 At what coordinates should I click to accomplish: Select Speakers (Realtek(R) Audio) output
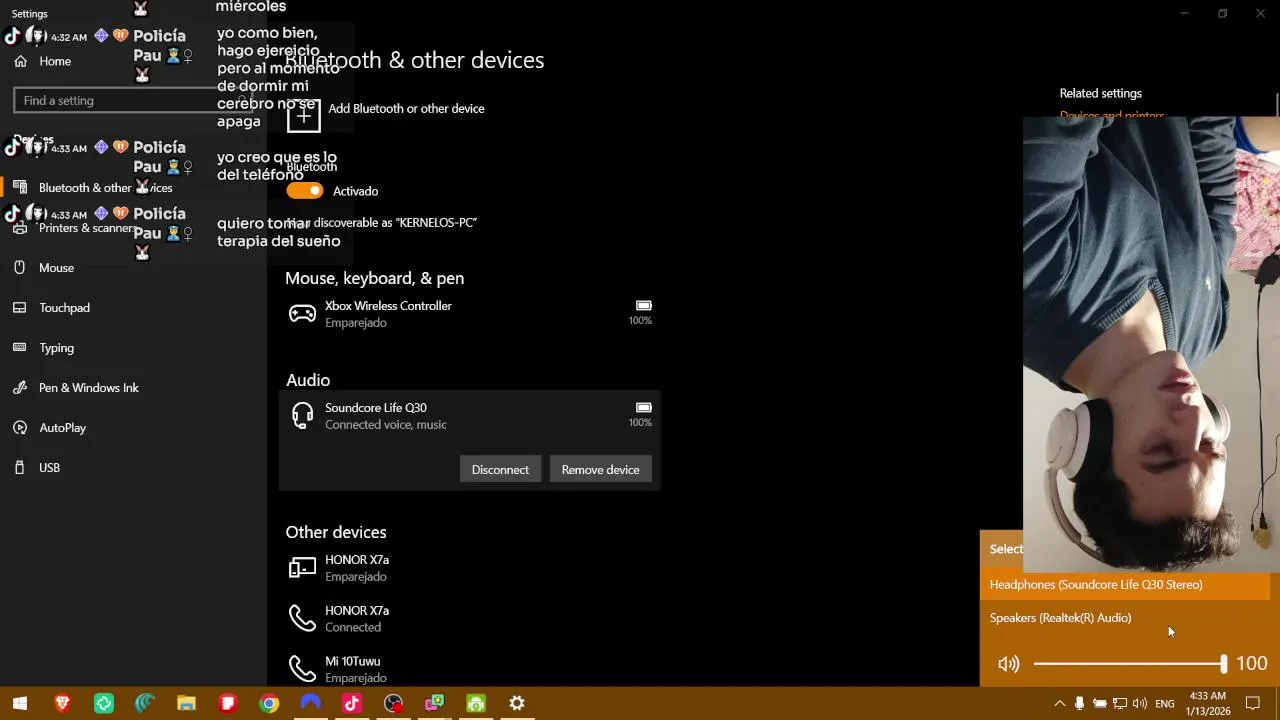[x=1125, y=618]
